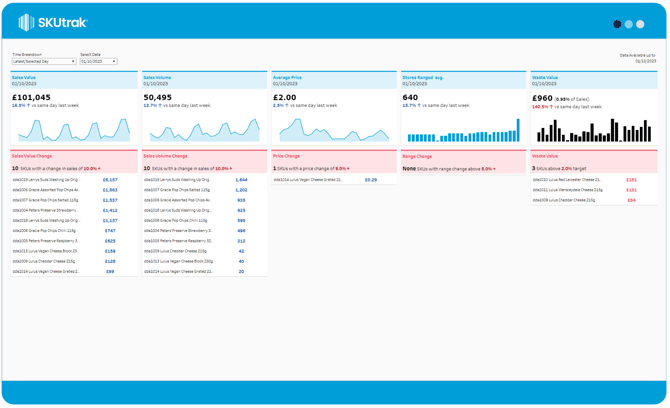Click the Range Change panel header

pos(463,156)
